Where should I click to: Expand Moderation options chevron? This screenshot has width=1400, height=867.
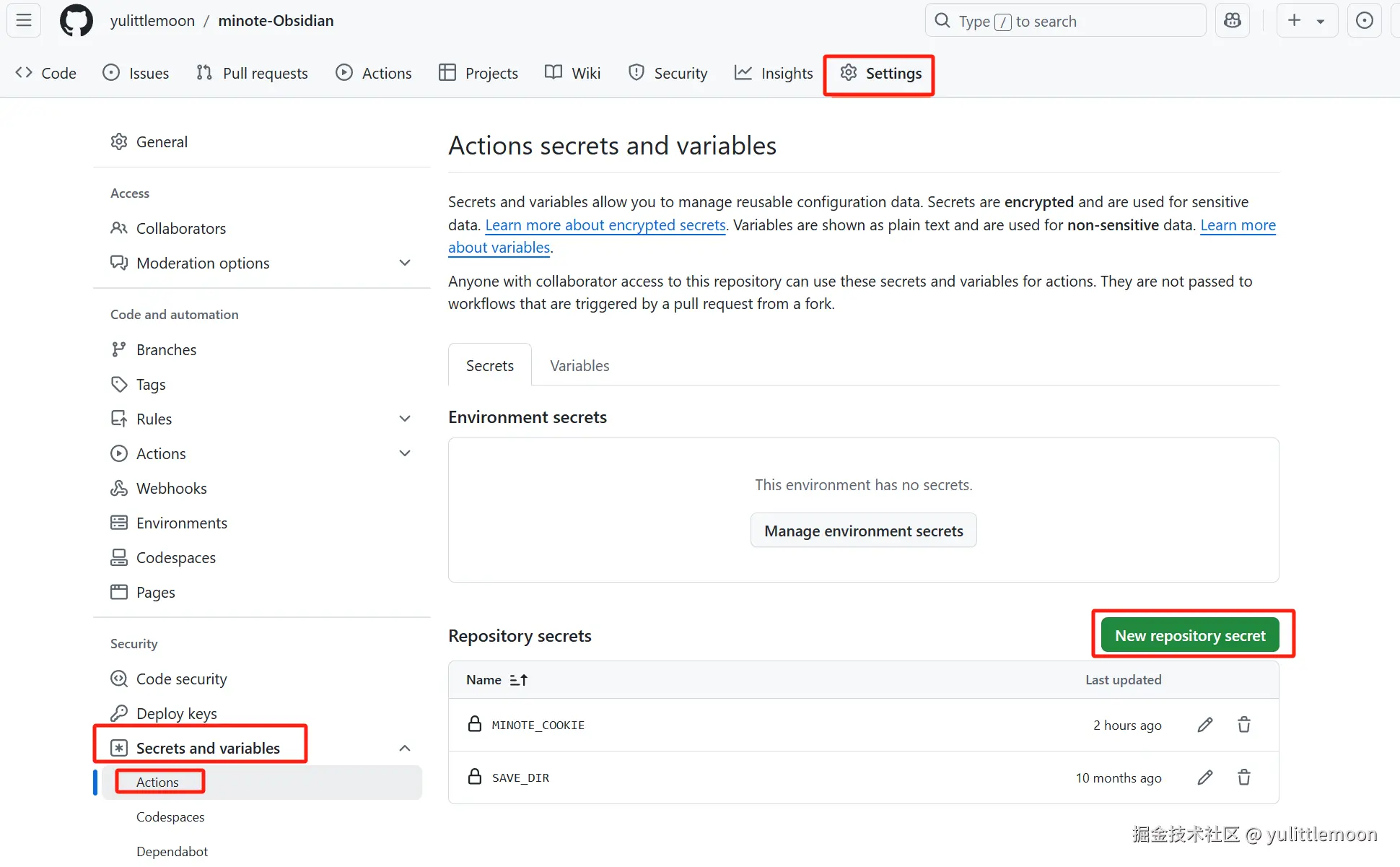tap(405, 263)
